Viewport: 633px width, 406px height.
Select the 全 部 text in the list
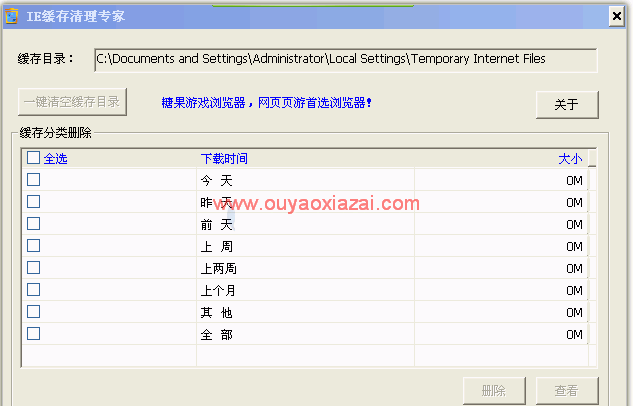coord(217,334)
